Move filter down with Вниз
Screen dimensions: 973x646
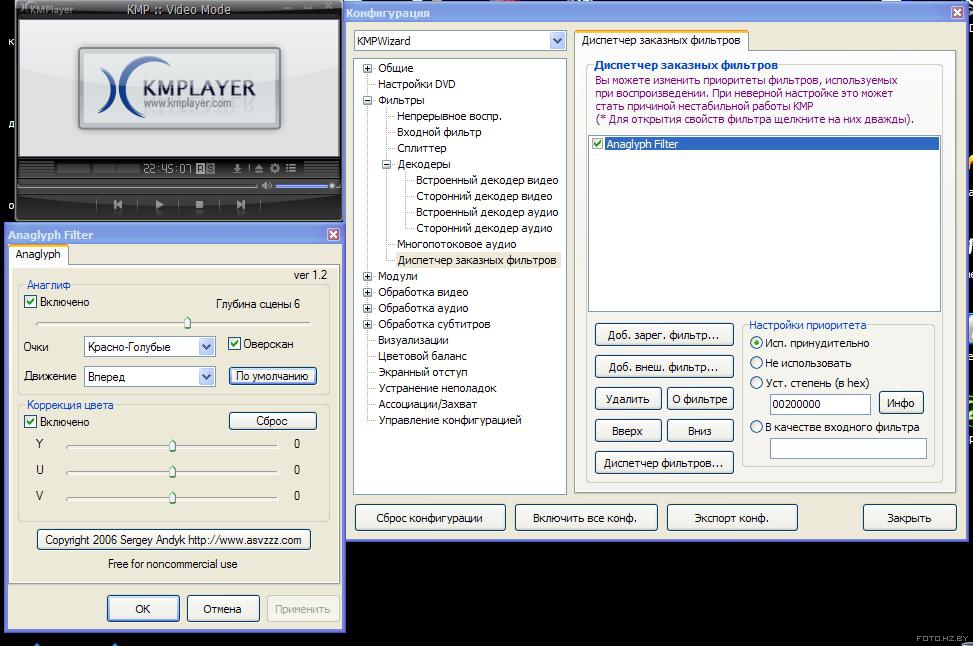tap(700, 431)
